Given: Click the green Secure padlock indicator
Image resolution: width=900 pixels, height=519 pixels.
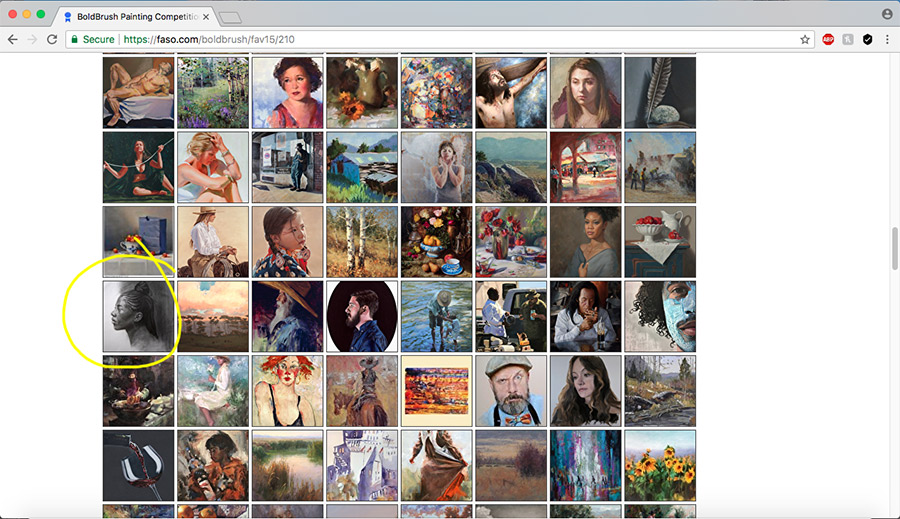Looking at the screenshot, I should tap(93, 40).
